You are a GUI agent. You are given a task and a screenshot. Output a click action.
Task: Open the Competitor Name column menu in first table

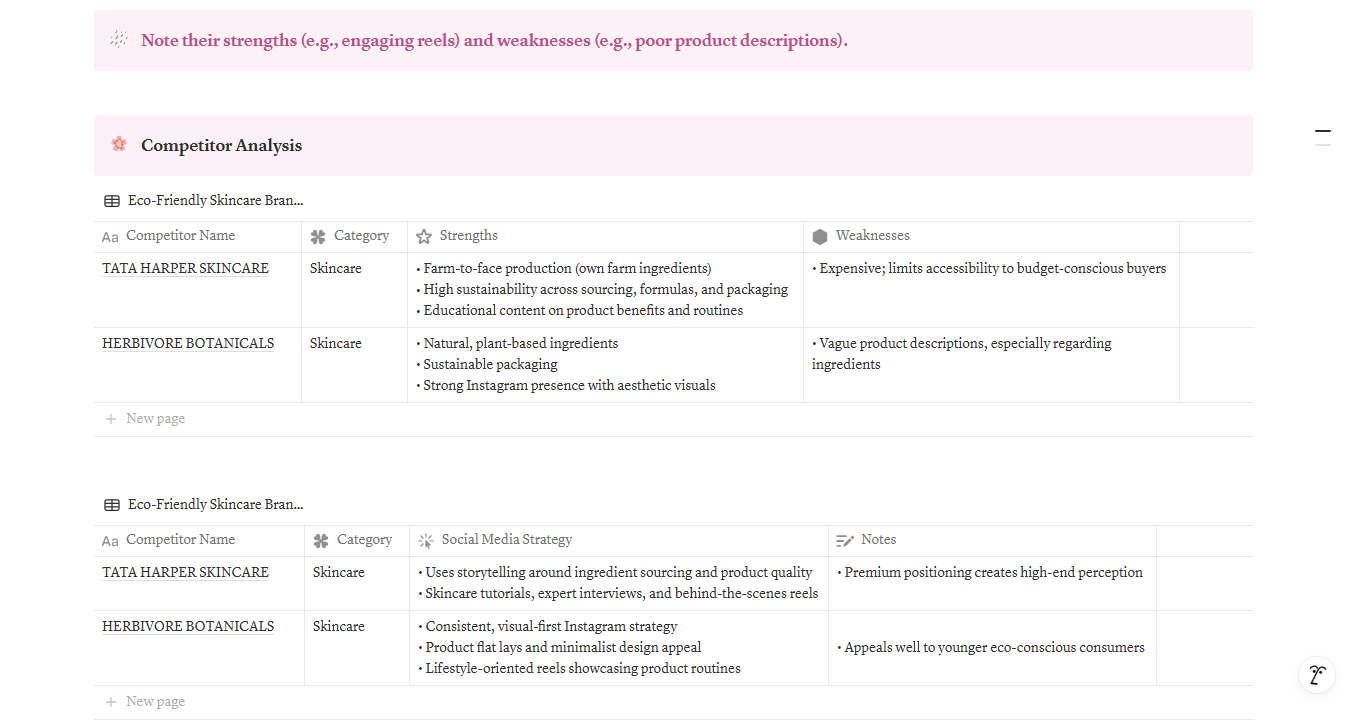click(x=198, y=237)
